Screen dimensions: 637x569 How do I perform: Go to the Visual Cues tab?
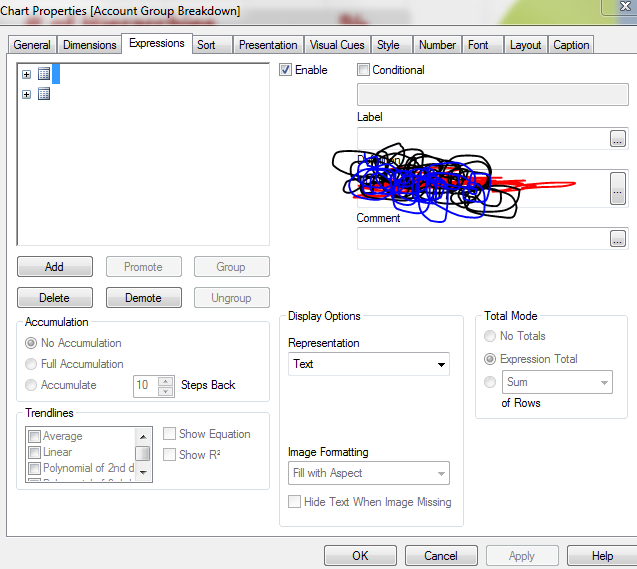tap(337, 45)
